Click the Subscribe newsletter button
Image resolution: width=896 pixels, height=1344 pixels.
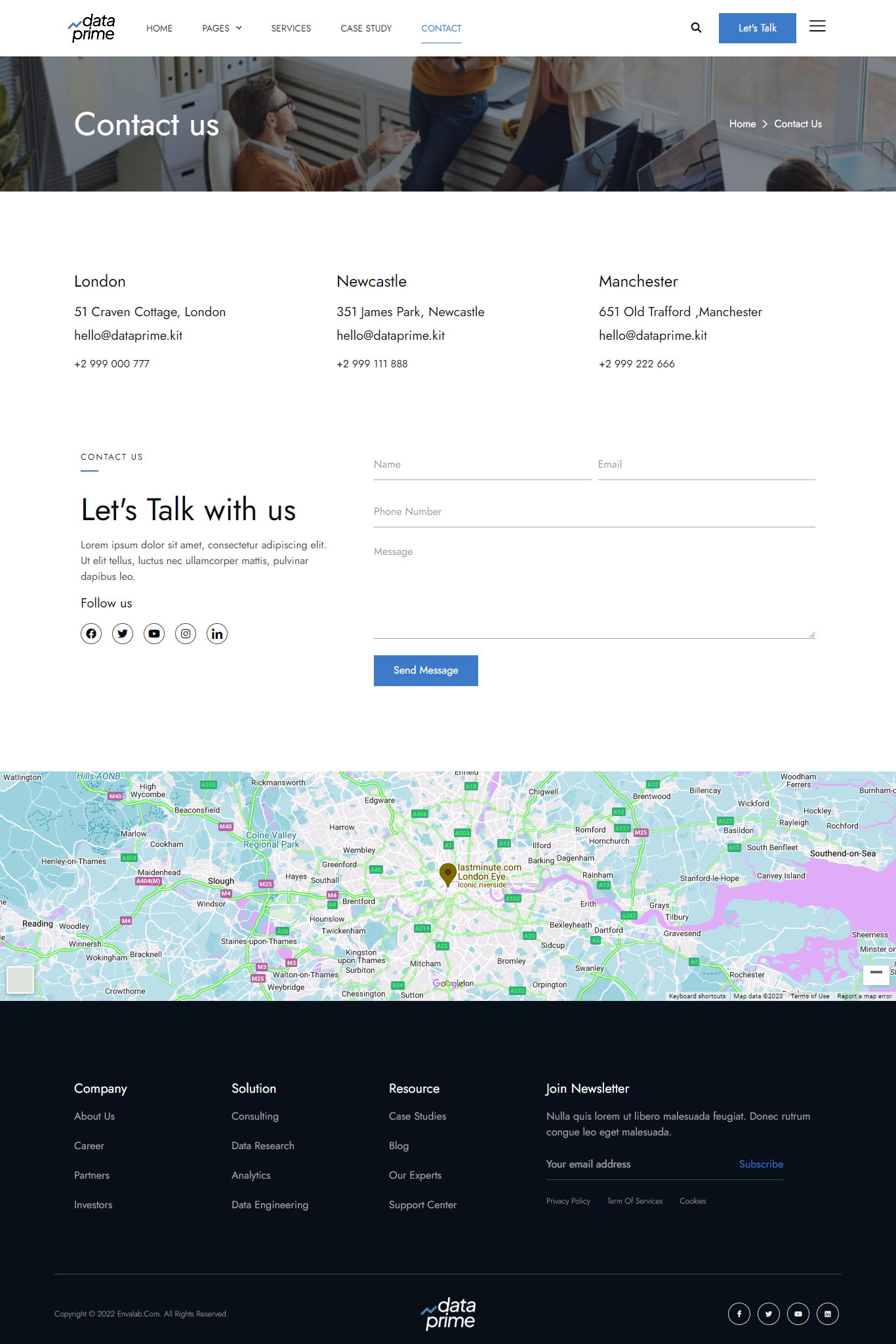(x=761, y=1164)
